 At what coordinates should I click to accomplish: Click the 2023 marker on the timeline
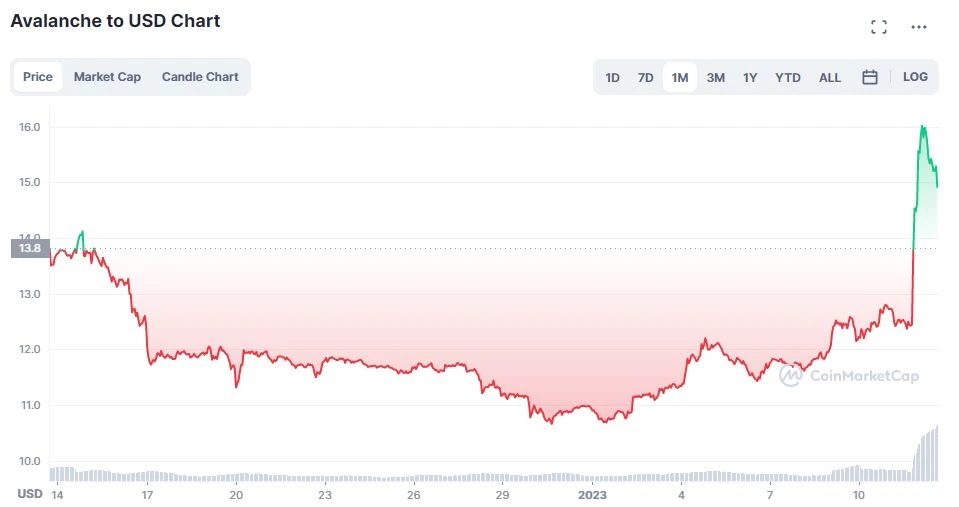(592, 494)
